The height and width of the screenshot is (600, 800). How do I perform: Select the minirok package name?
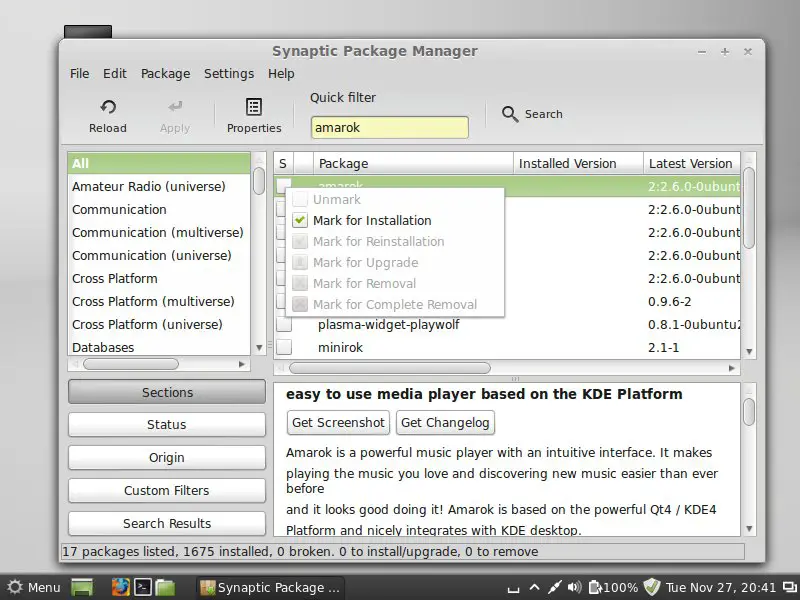click(x=340, y=347)
